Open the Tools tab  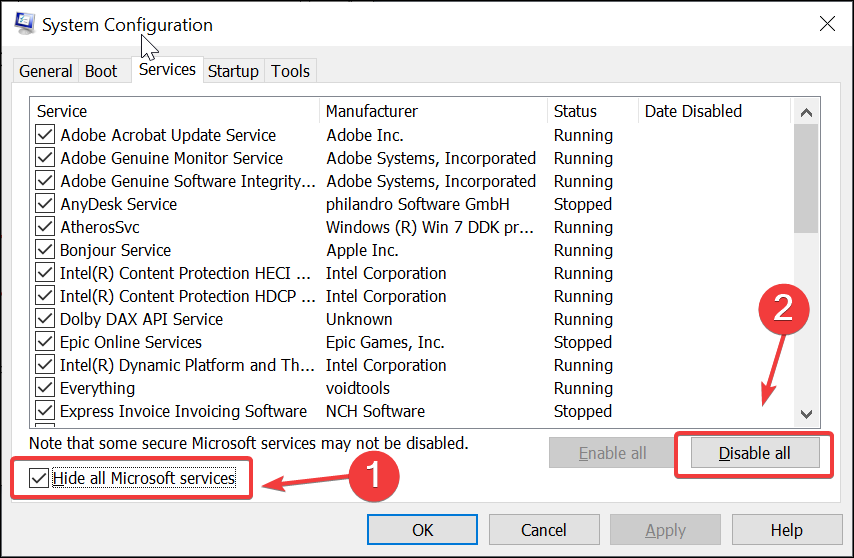pyautogui.click(x=290, y=71)
